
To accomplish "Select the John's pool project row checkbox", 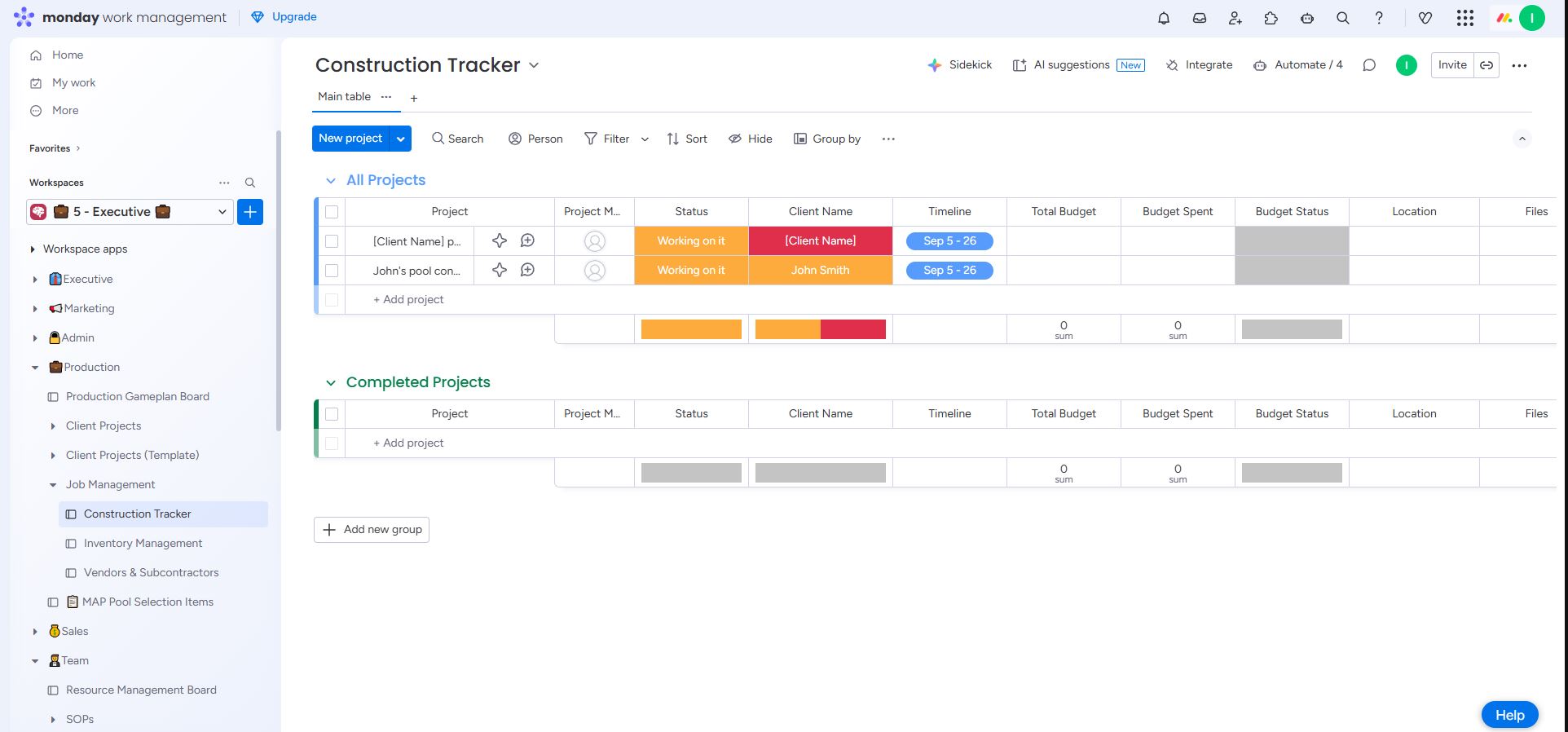I will click(x=332, y=271).
